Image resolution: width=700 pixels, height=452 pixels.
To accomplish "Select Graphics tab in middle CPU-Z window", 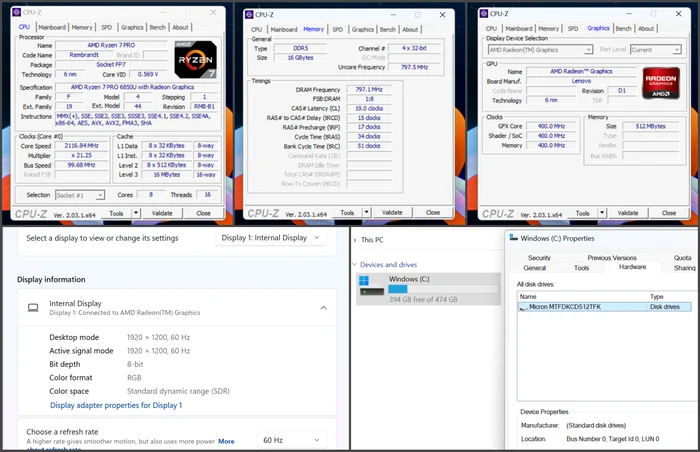I will pos(362,29).
